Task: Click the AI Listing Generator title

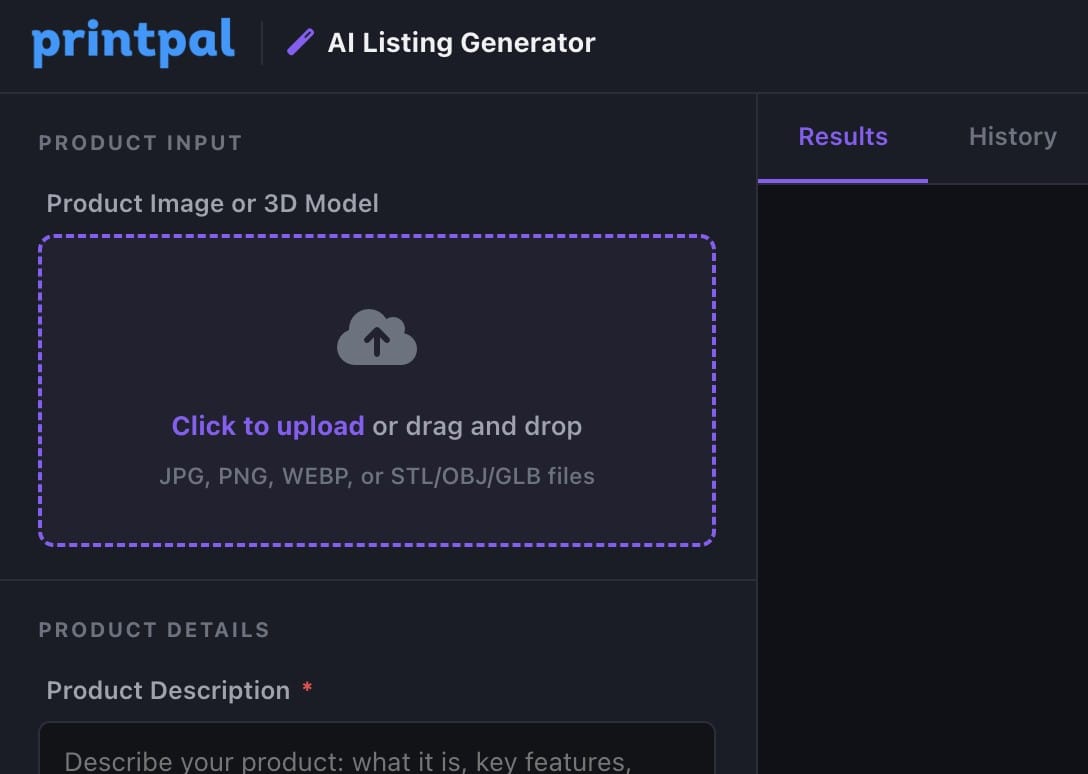Action: 461,43
